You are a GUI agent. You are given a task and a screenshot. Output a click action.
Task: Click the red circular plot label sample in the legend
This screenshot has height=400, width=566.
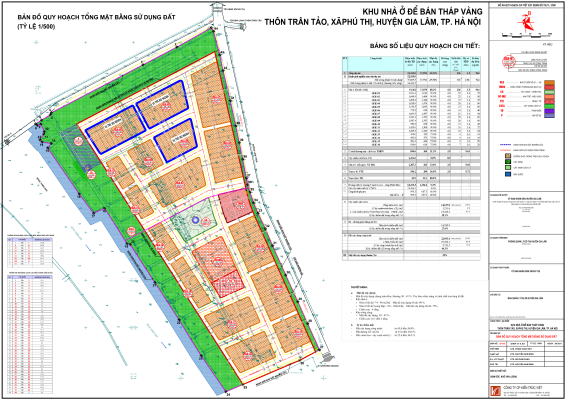point(509,62)
